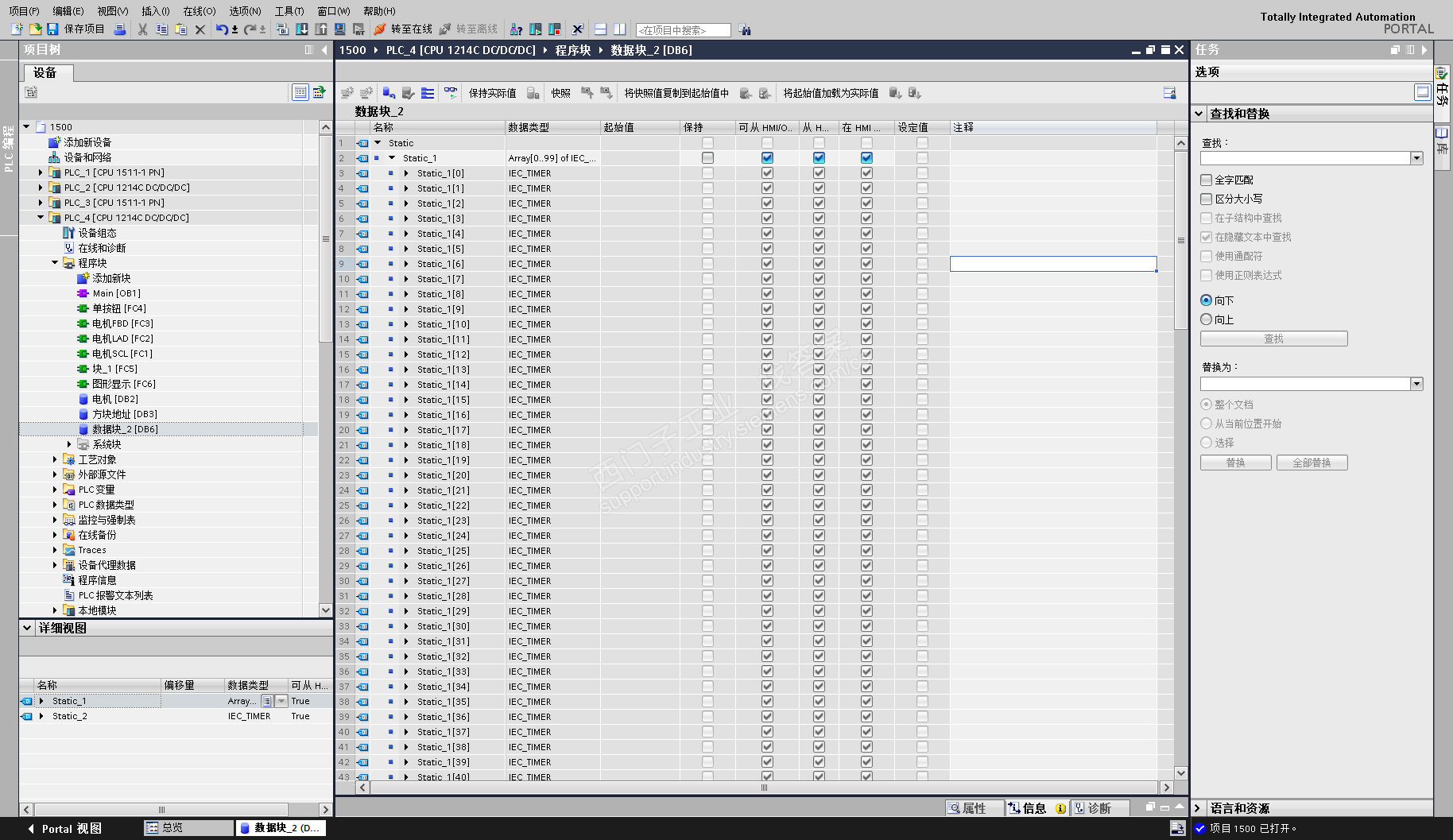Click the 全部替换 button

1312,463
